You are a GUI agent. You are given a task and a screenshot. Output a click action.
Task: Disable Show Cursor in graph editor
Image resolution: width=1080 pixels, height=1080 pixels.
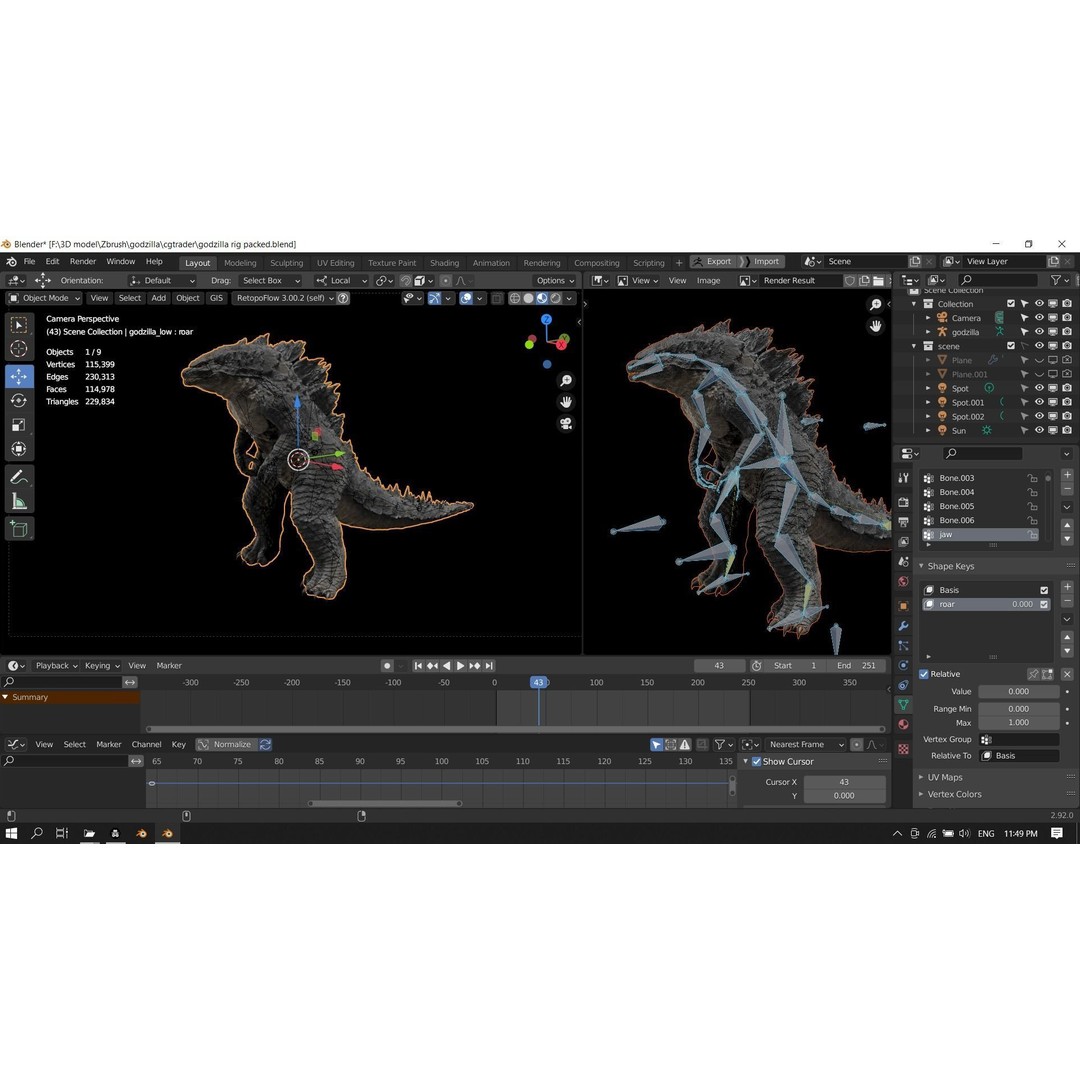point(756,762)
